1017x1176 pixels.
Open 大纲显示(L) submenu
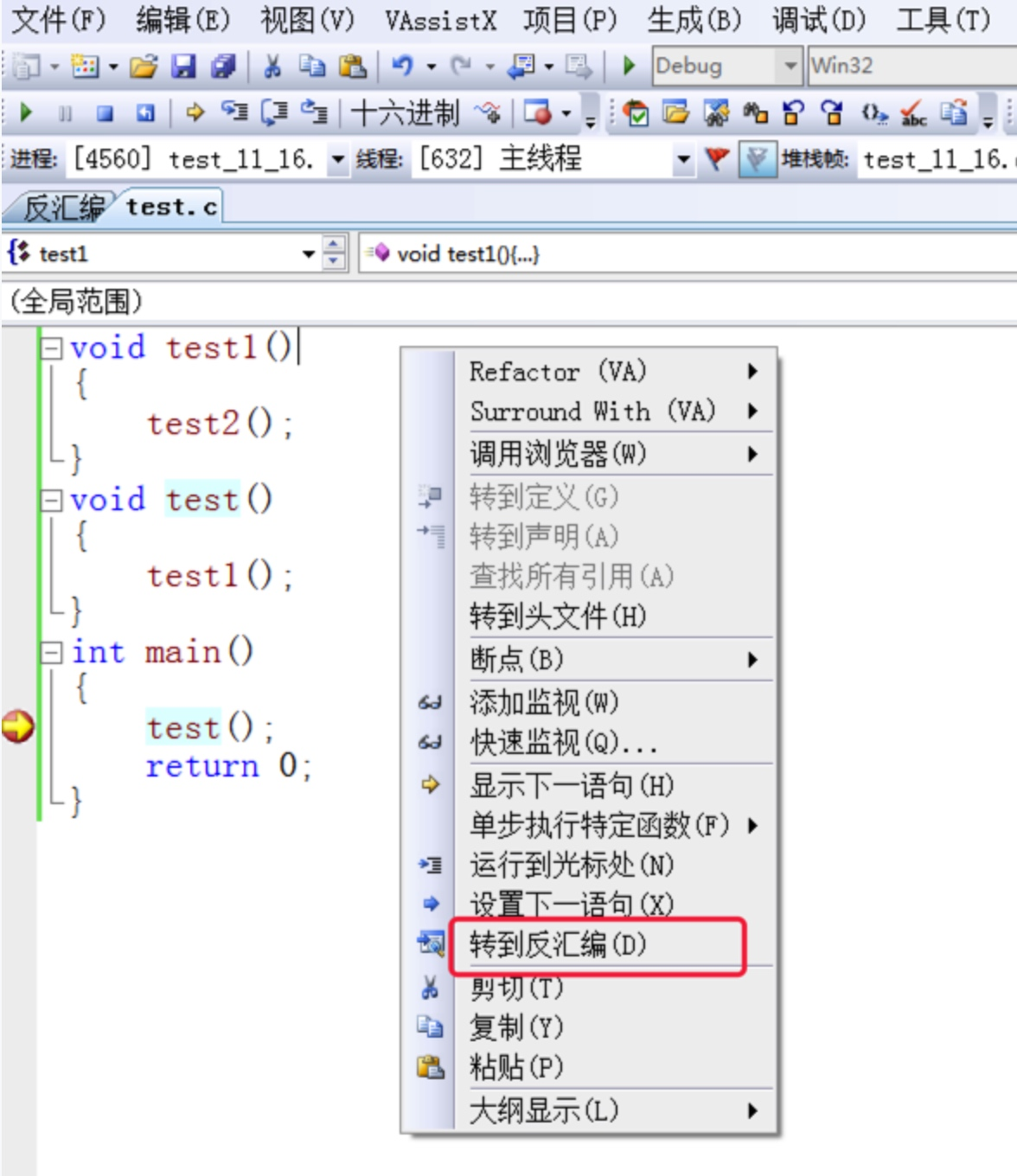614,1110
